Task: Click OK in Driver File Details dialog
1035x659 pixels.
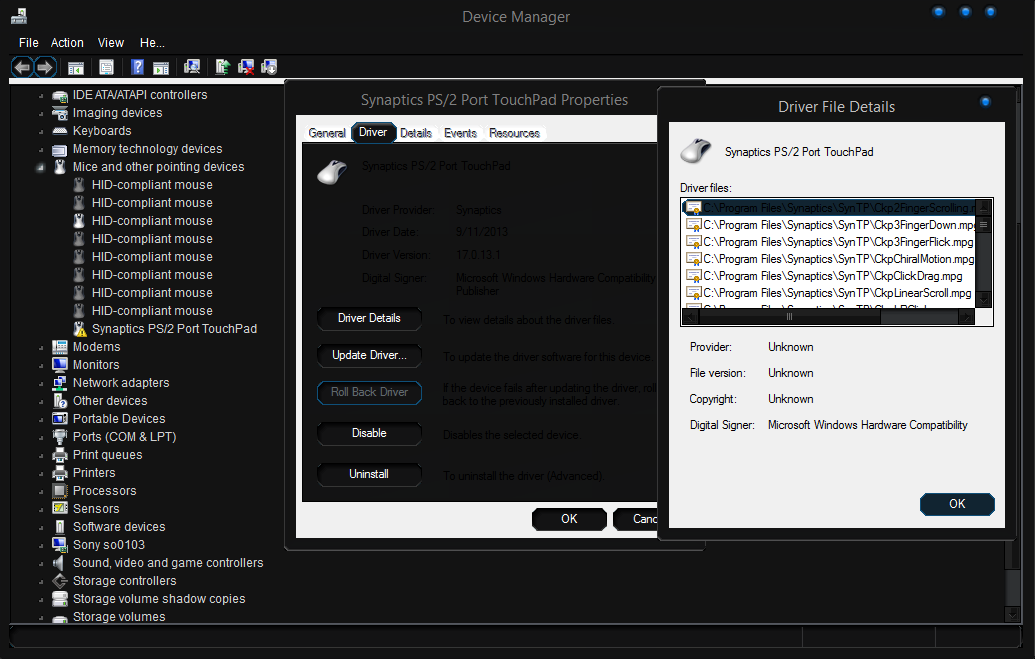Action: coord(956,504)
